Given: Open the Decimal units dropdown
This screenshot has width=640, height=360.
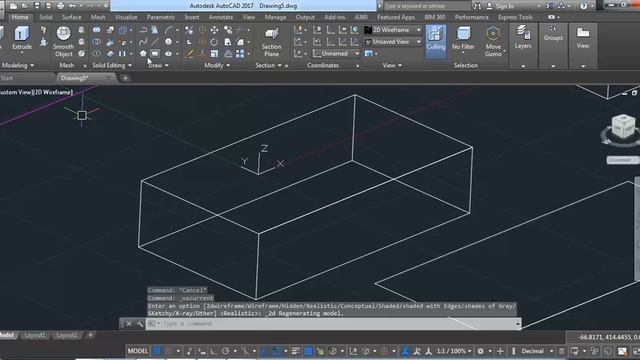Looking at the screenshot, I should tap(537, 351).
